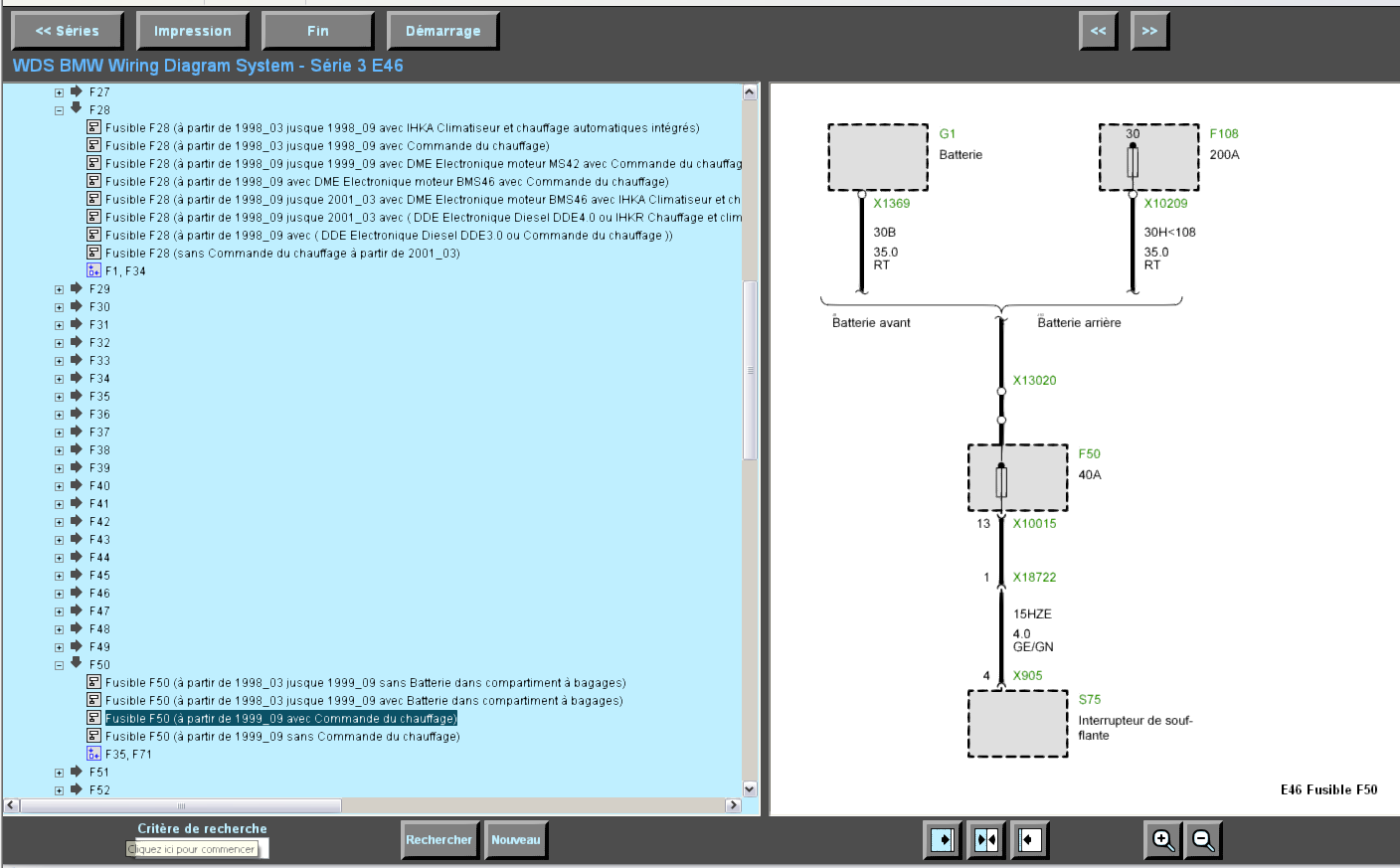Click the tree panel vertical scrollbar down arrow

point(750,788)
